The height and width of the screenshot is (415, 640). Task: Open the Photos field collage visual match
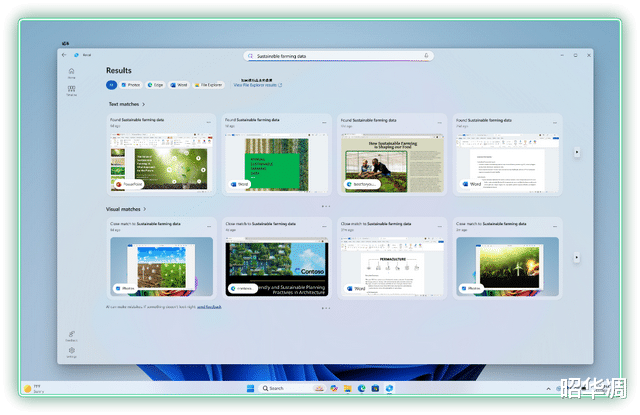click(x=161, y=266)
